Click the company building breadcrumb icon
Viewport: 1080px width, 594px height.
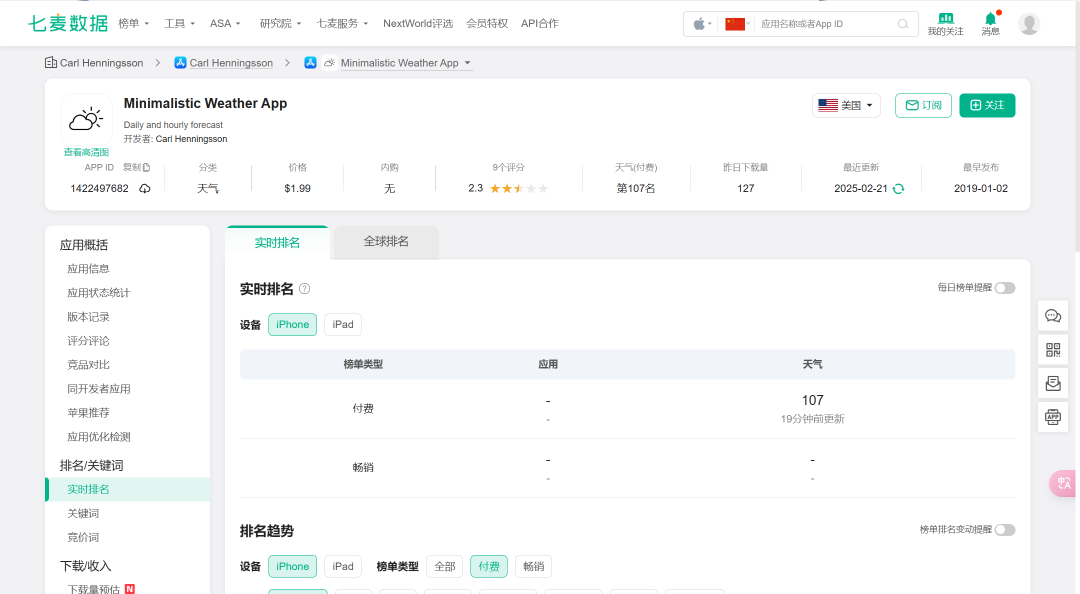(x=51, y=63)
